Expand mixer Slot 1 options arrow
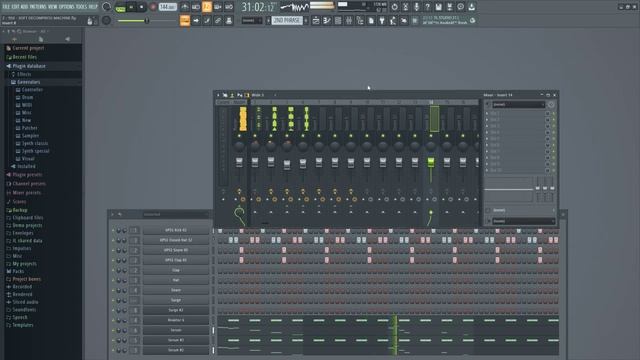Viewport: 640px width, 360px height. [487, 113]
